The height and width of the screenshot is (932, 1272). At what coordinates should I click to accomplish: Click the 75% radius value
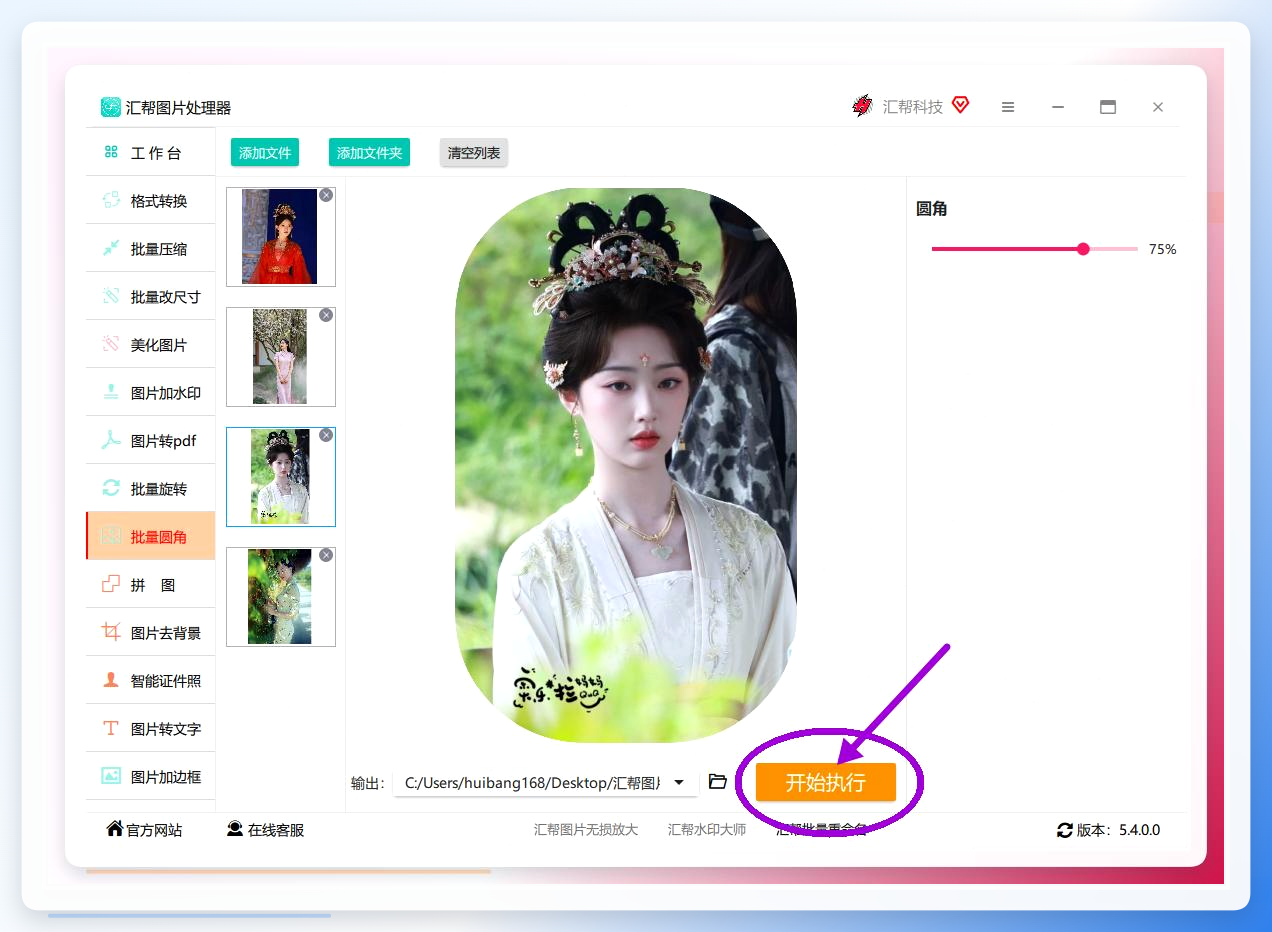1163,249
